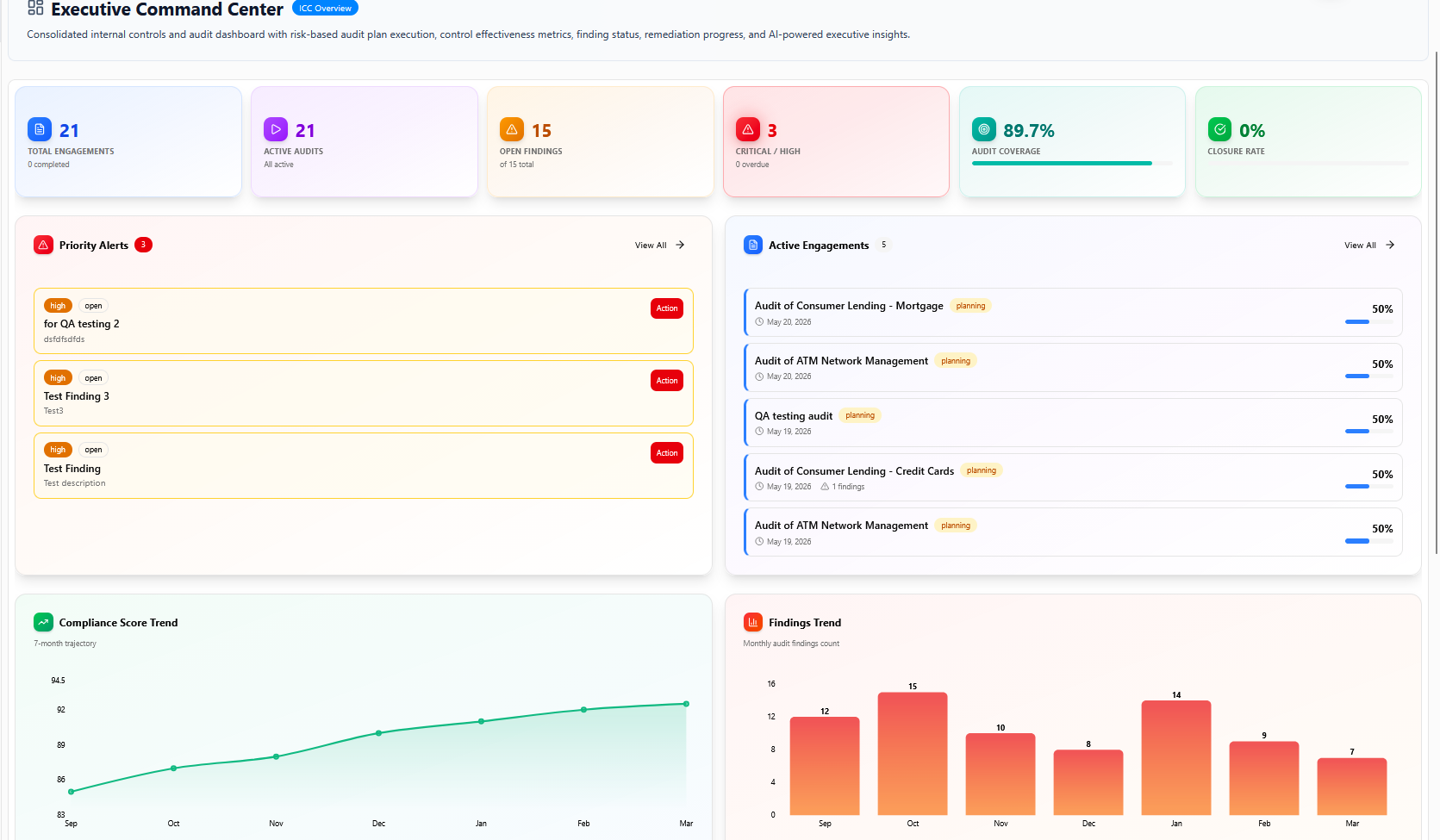Screen dimensions: 1440x840
Task: Click the Audit Coverage target icon
Action: coord(983,130)
